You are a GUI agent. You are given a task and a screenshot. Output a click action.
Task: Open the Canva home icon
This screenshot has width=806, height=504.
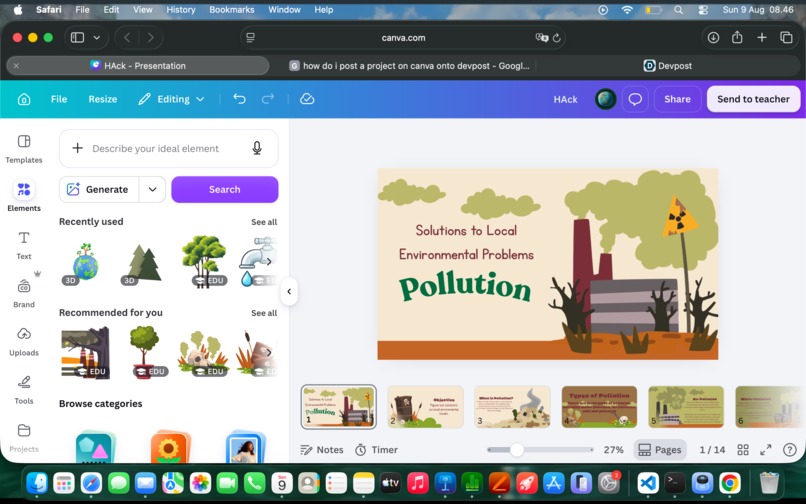(x=24, y=99)
